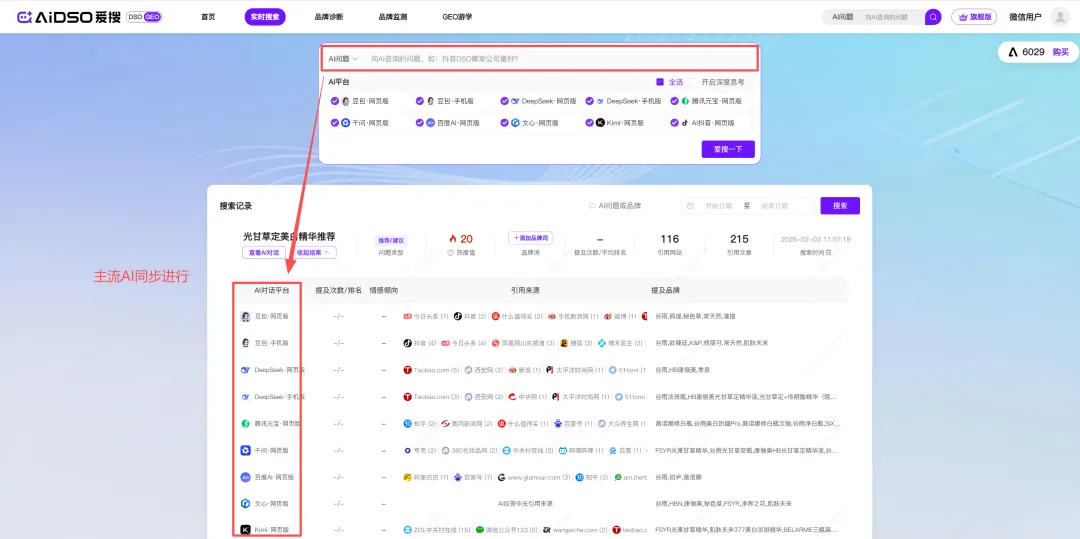Click the 推荐/建议 question type tag

click(391, 240)
